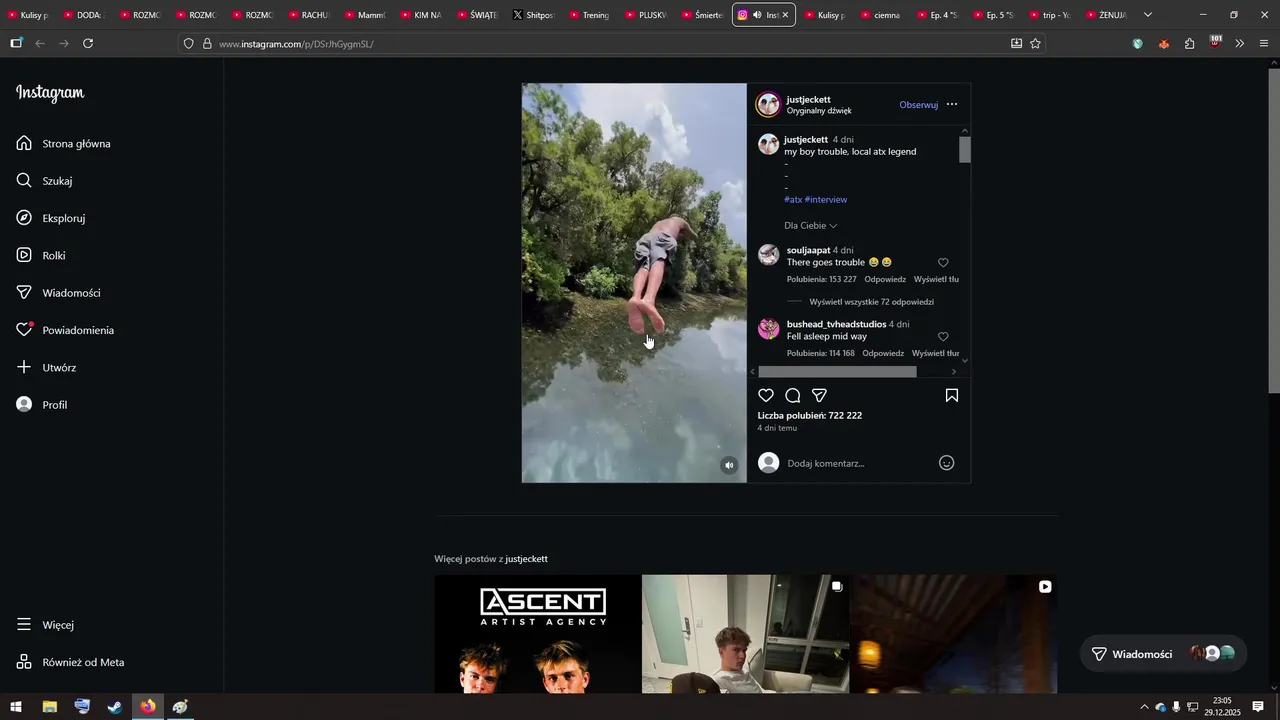The image size is (1280, 720).
Task: Open the Więcej menu
Action: (46, 625)
